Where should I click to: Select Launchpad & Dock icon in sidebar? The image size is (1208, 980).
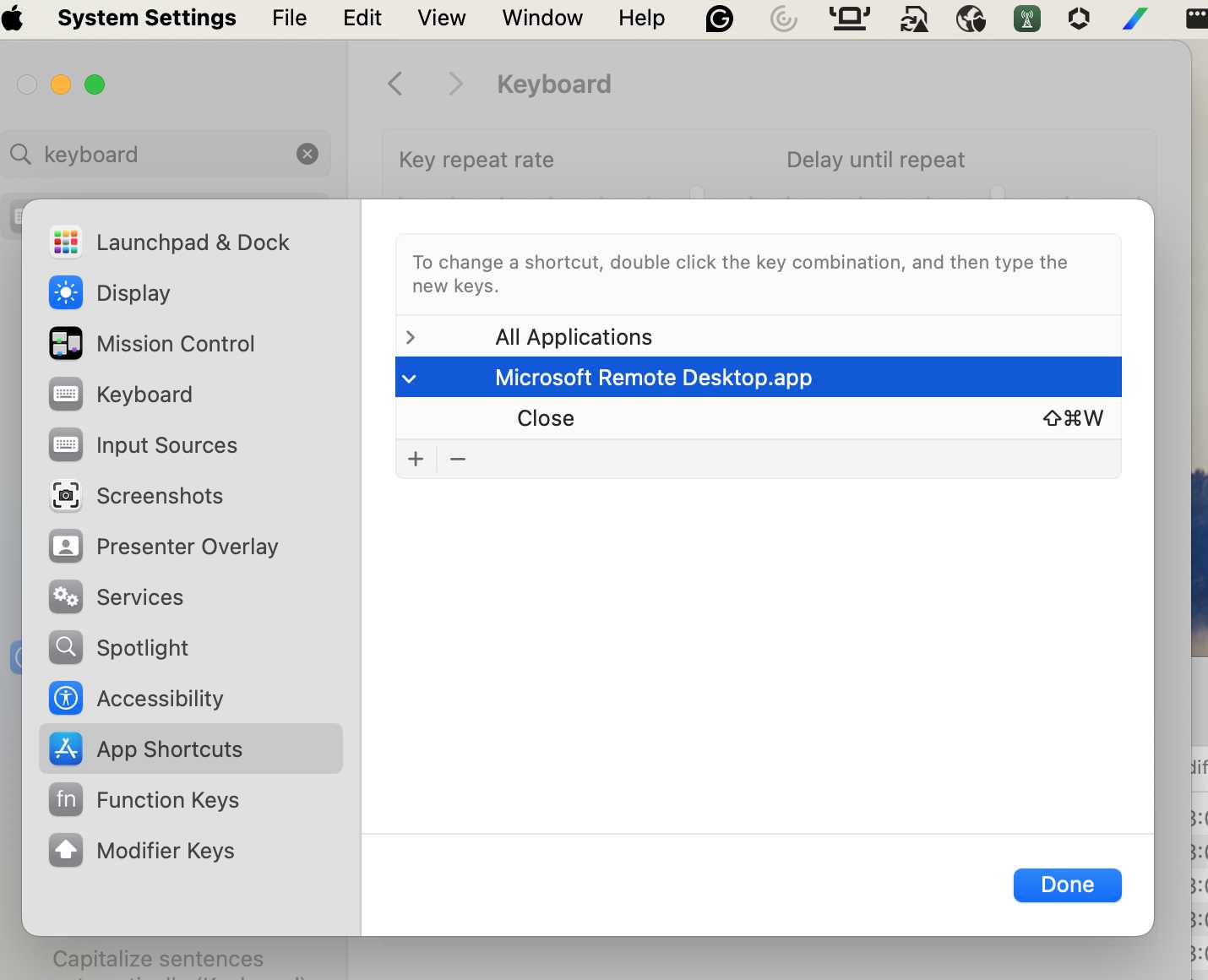click(66, 242)
